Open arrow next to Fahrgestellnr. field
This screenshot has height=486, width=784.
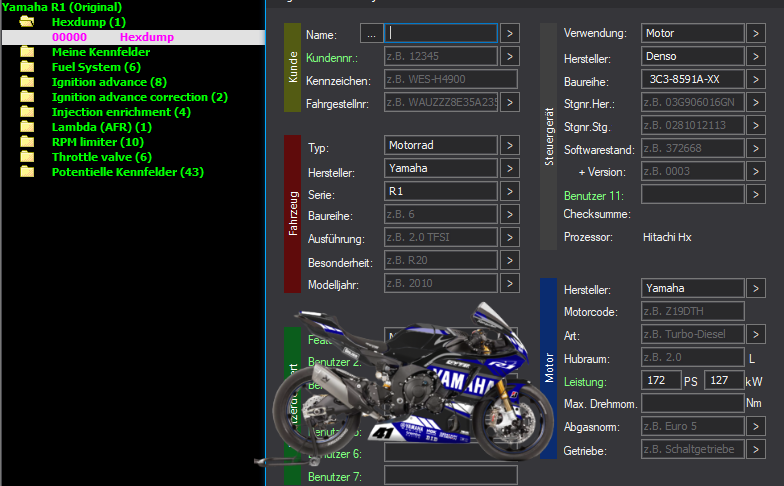510,102
